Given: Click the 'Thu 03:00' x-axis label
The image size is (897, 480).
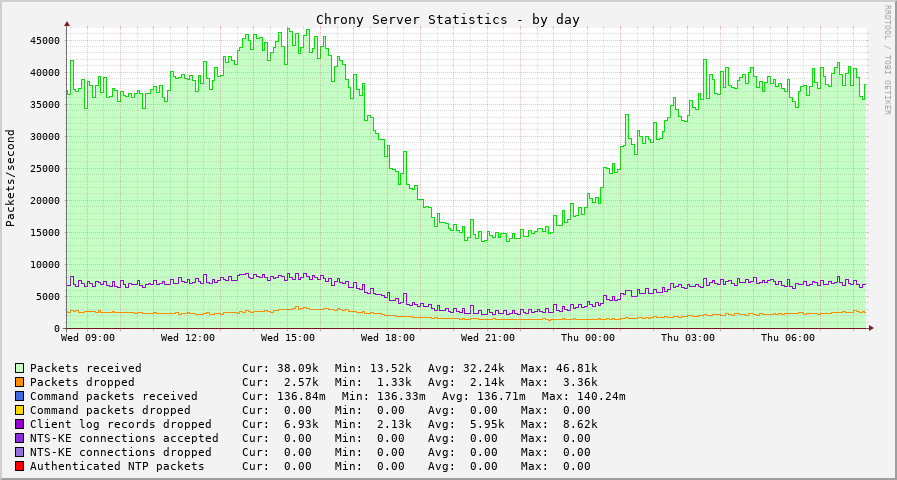Looking at the screenshot, I should [688, 338].
